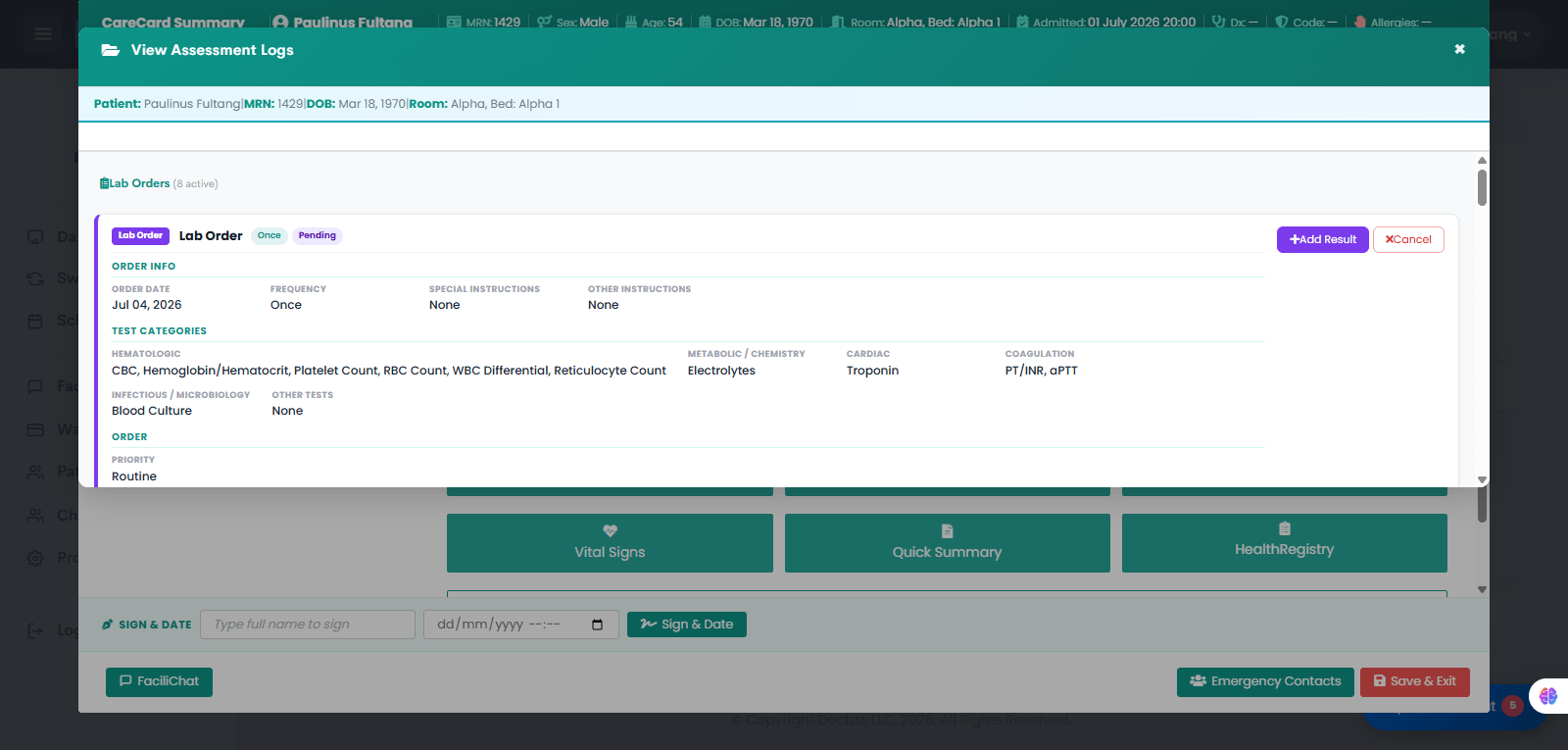Open Emergency Contacts
This screenshot has height=750, width=1568.
pyautogui.click(x=1265, y=681)
